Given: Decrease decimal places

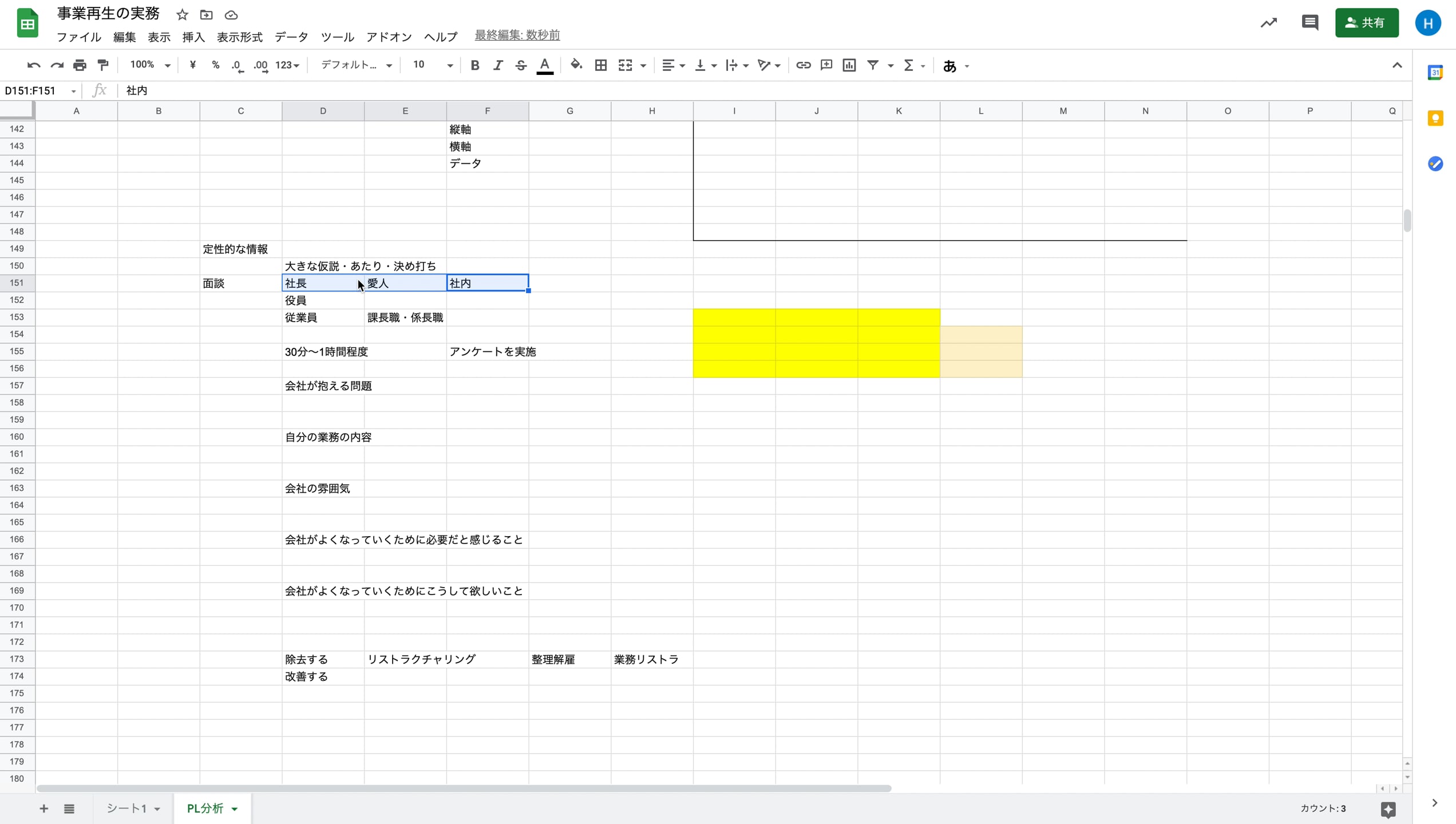Looking at the screenshot, I should click(237, 65).
